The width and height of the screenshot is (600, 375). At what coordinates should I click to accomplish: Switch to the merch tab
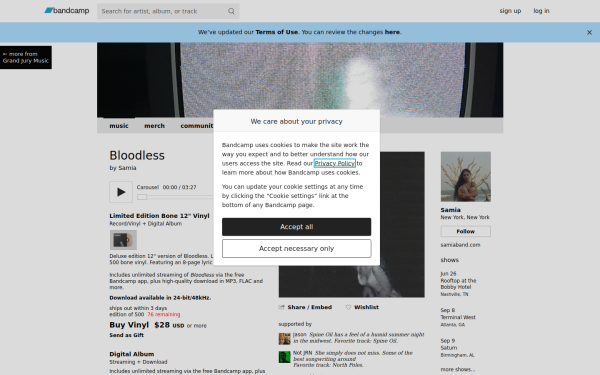pos(154,126)
